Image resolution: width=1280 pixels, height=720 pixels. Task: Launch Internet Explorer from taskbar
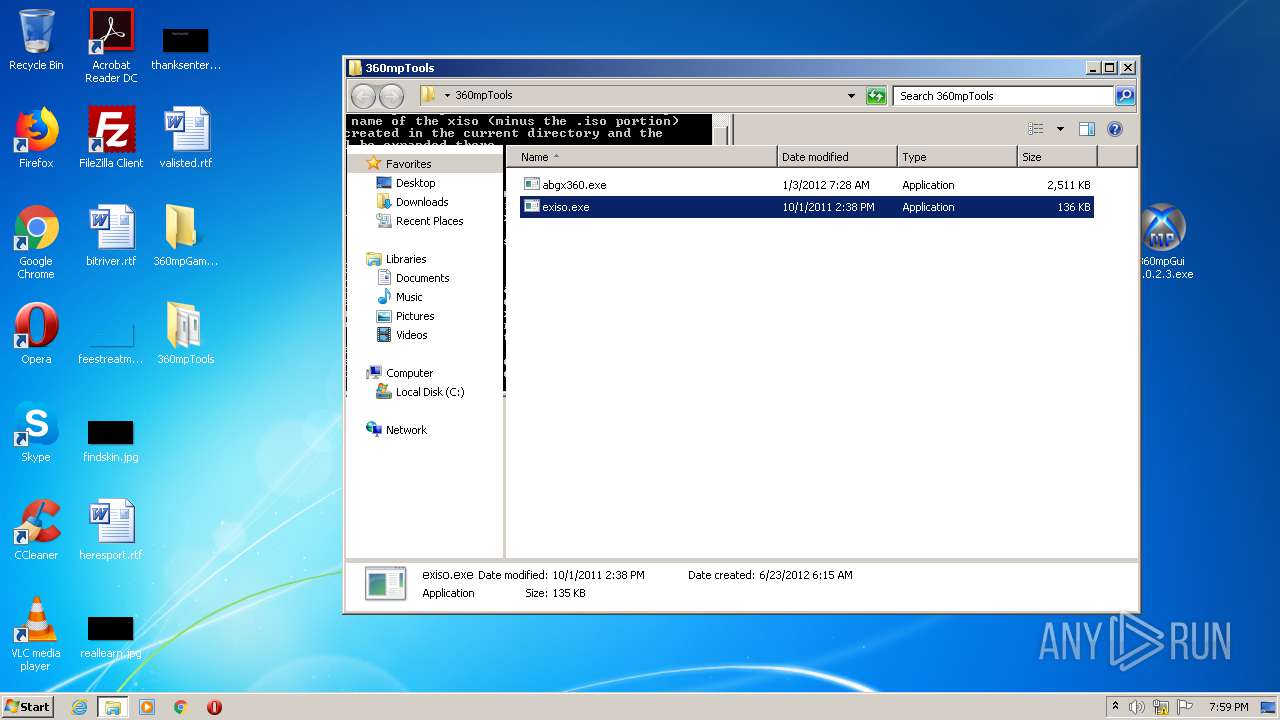80,707
